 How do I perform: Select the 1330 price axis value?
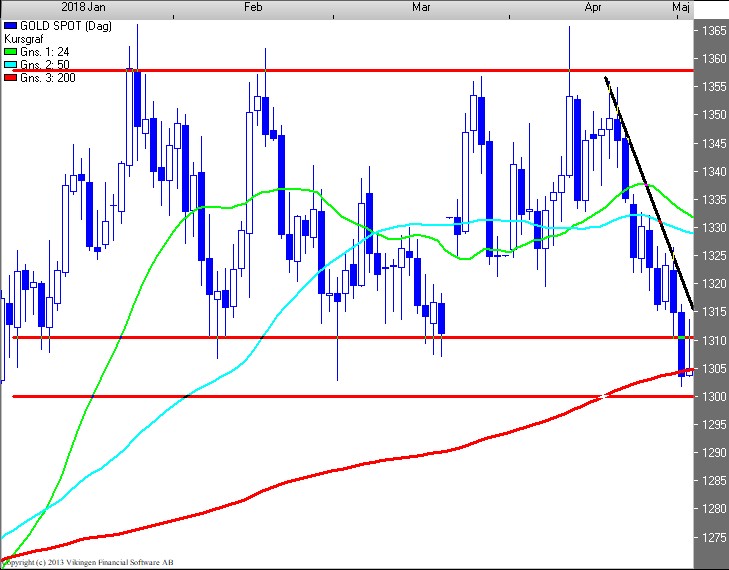click(x=712, y=228)
